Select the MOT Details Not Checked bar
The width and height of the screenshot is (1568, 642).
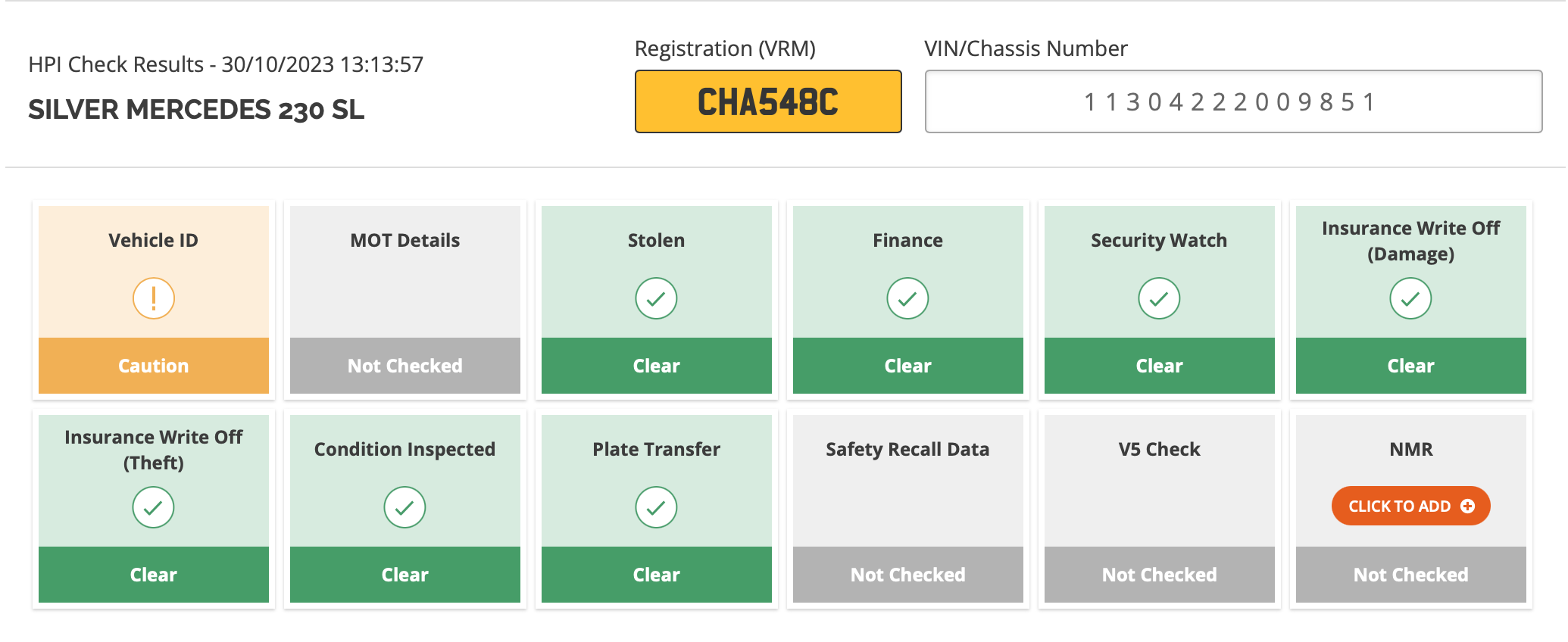405,366
